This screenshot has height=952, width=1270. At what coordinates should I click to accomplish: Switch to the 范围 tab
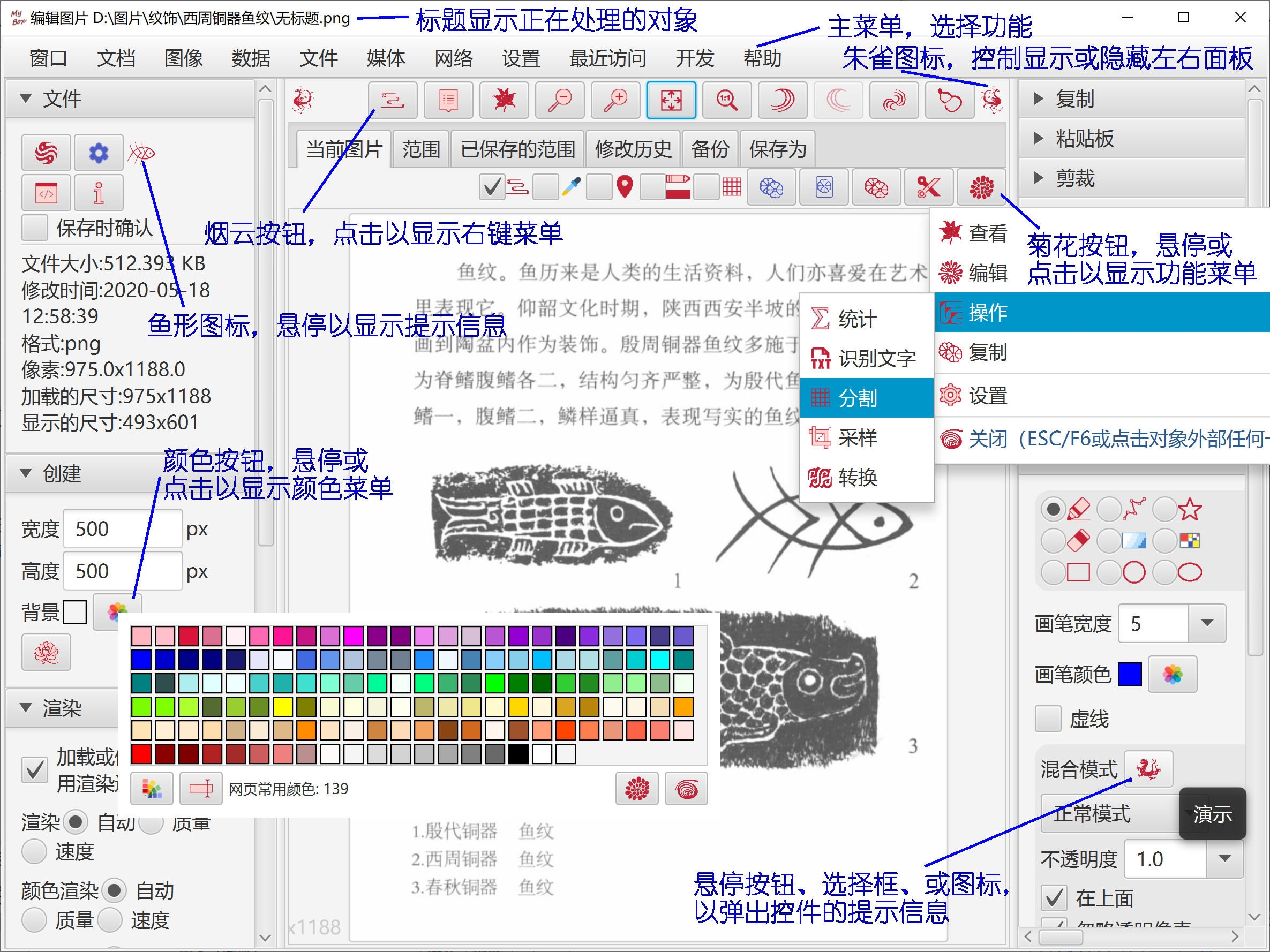coord(421,149)
